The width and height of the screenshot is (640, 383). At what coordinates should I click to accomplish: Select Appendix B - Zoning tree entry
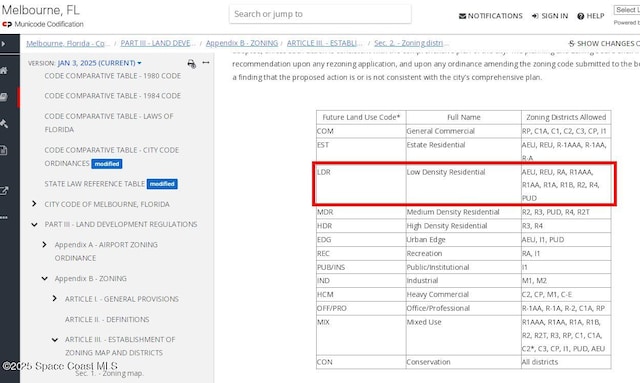click(91, 278)
